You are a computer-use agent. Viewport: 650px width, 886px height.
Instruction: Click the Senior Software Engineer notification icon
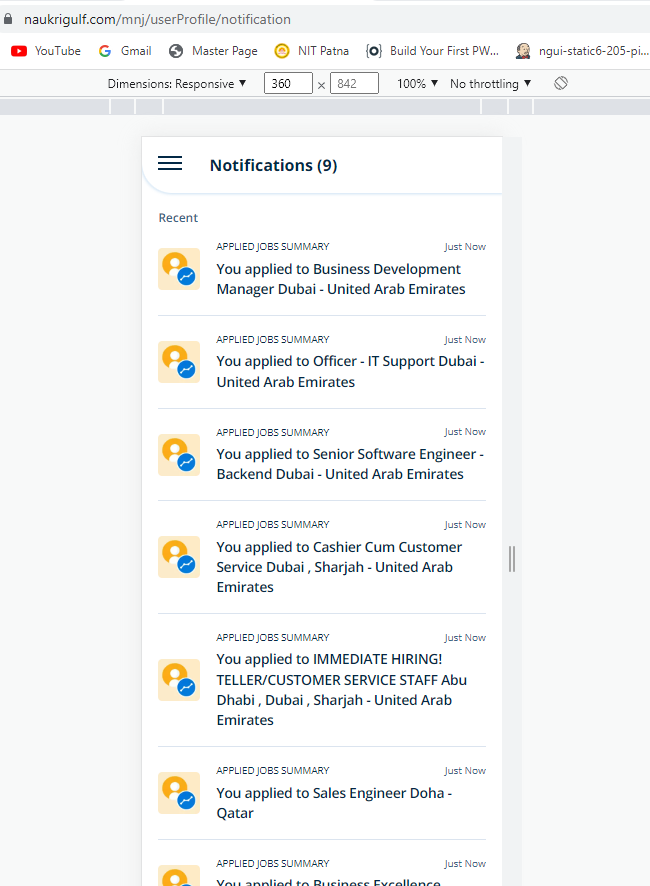tap(179, 455)
